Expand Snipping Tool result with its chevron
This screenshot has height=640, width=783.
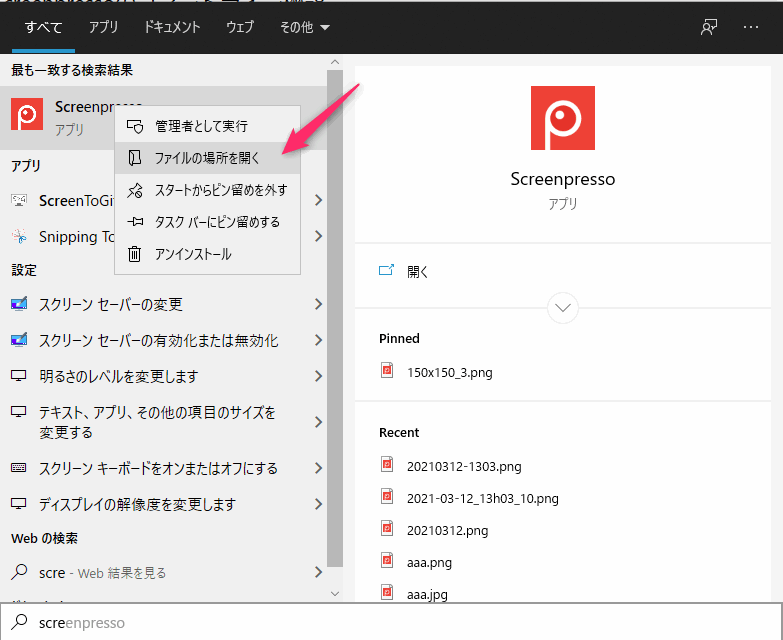tap(319, 236)
